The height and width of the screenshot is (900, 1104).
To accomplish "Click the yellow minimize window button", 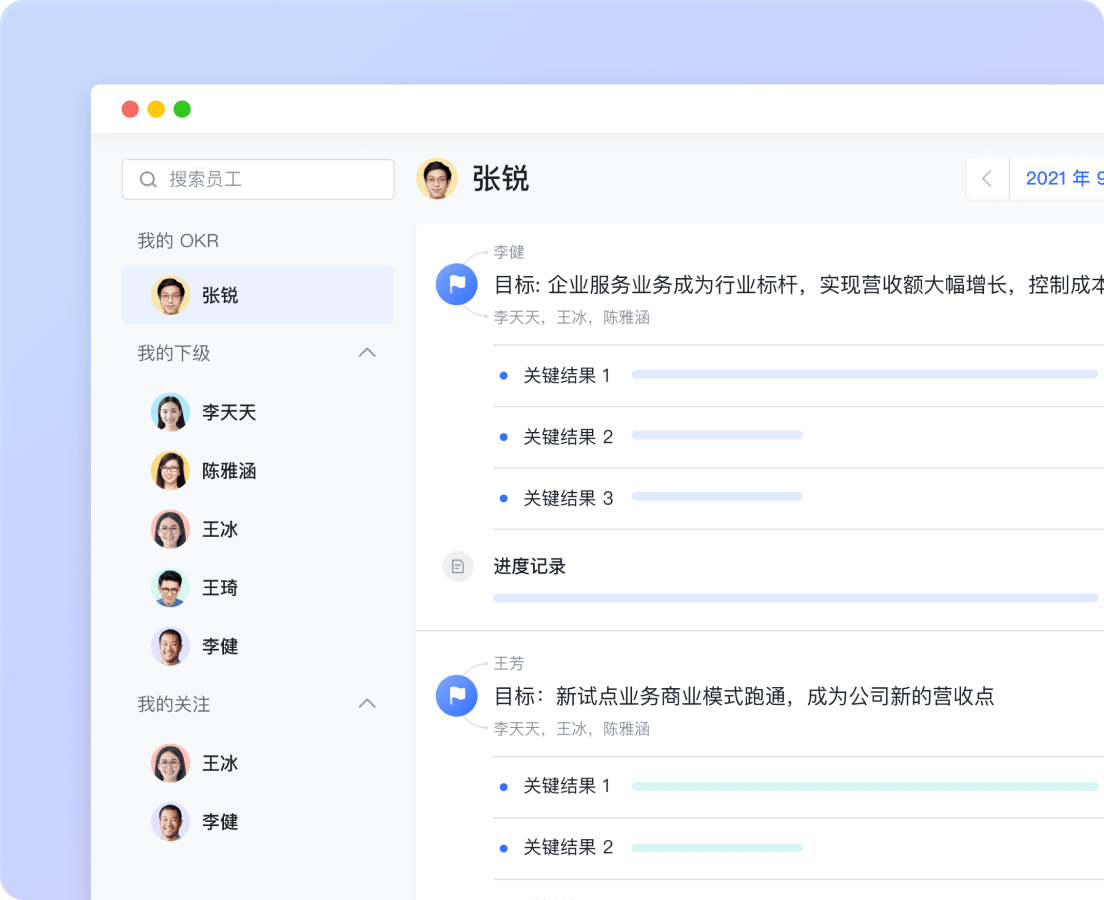I will [x=156, y=109].
